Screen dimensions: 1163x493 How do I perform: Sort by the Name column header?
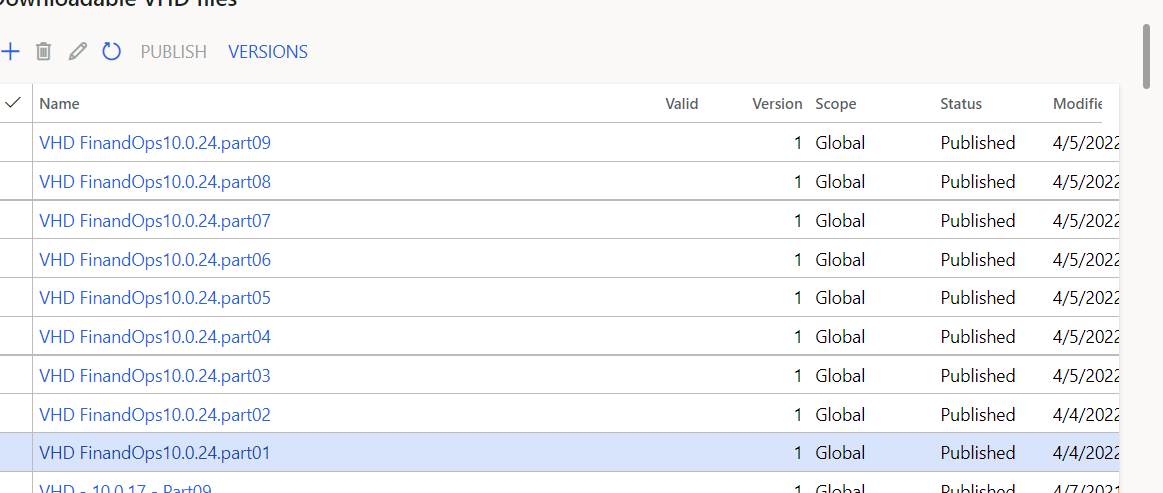pyautogui.click(x=59, y=104)
